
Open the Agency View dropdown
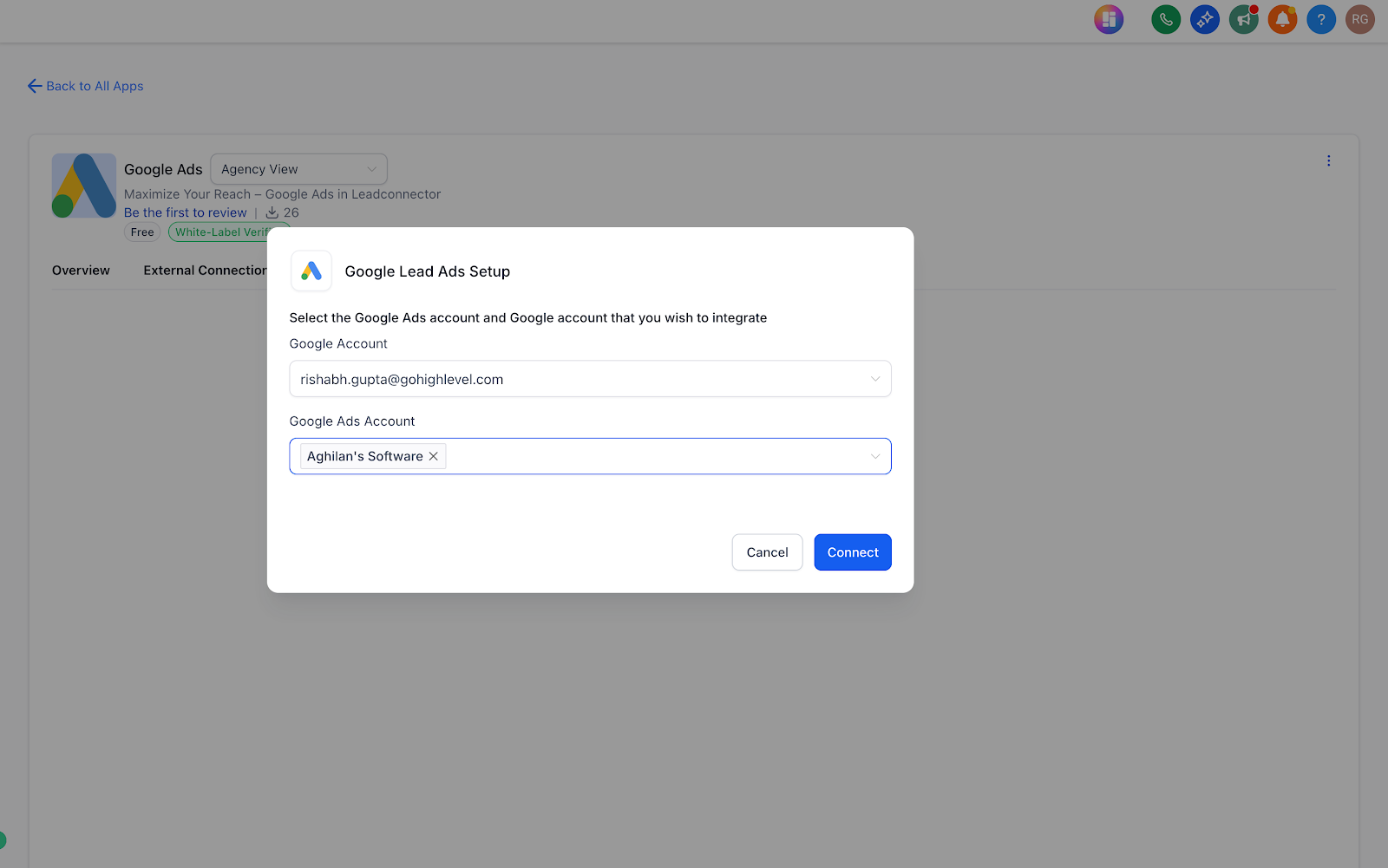(x=298, y=169)
